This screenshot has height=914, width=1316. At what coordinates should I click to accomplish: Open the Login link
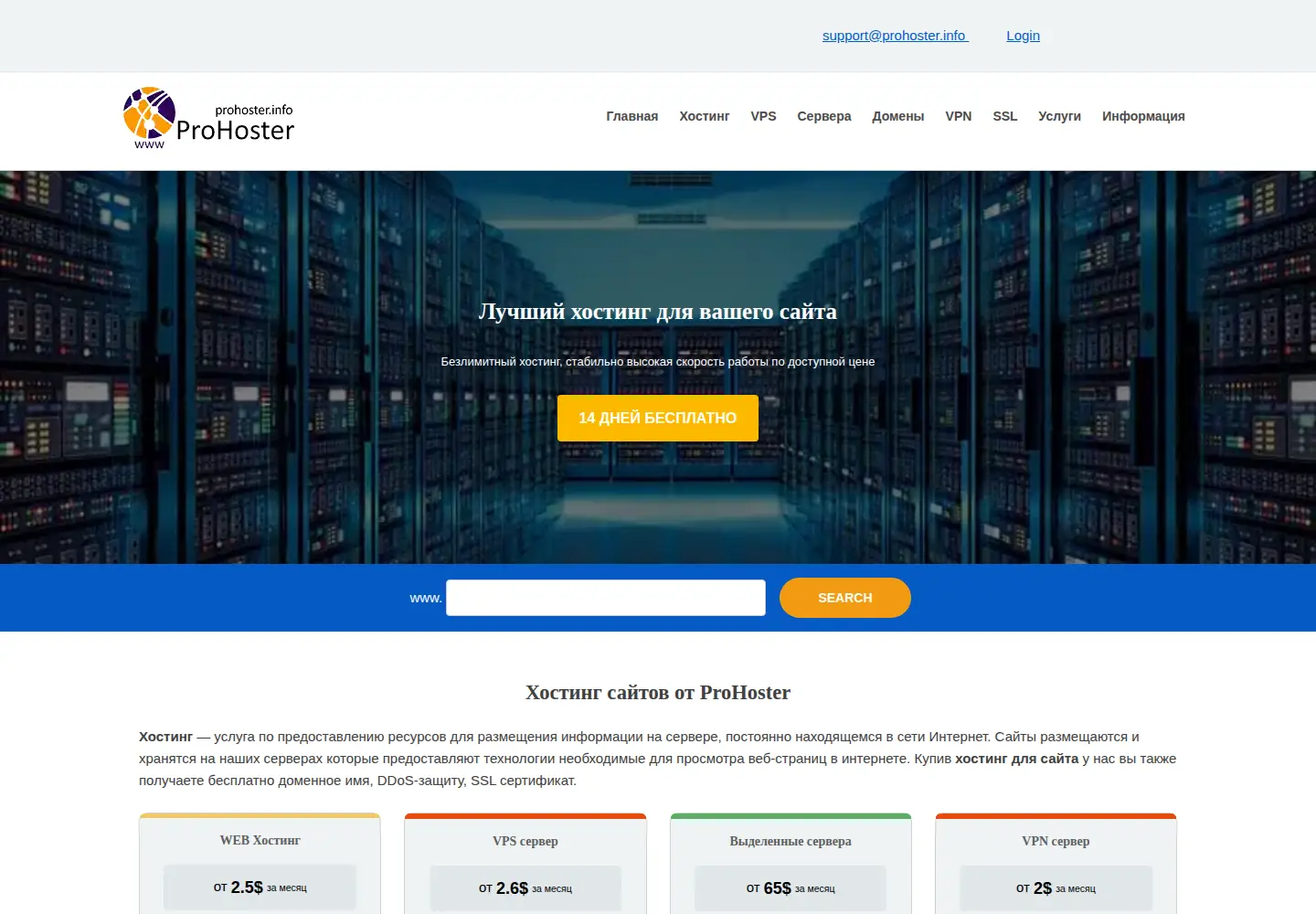(x=1023, y=36)
